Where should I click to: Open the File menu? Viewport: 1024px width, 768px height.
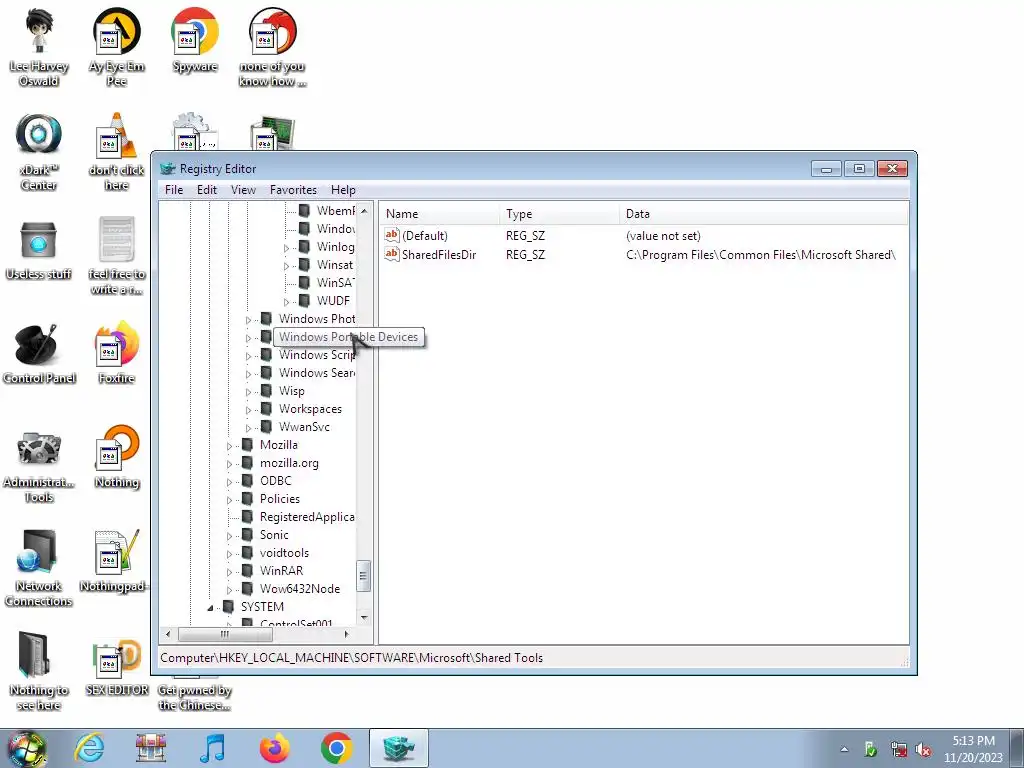(x=174, y=189)
